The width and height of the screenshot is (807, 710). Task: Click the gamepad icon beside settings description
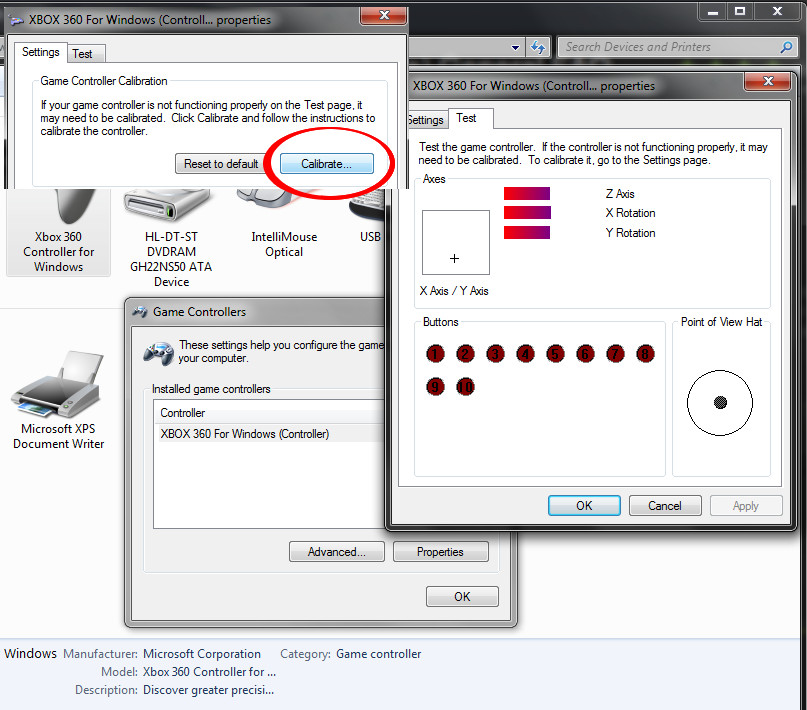(x=159, y=353)
